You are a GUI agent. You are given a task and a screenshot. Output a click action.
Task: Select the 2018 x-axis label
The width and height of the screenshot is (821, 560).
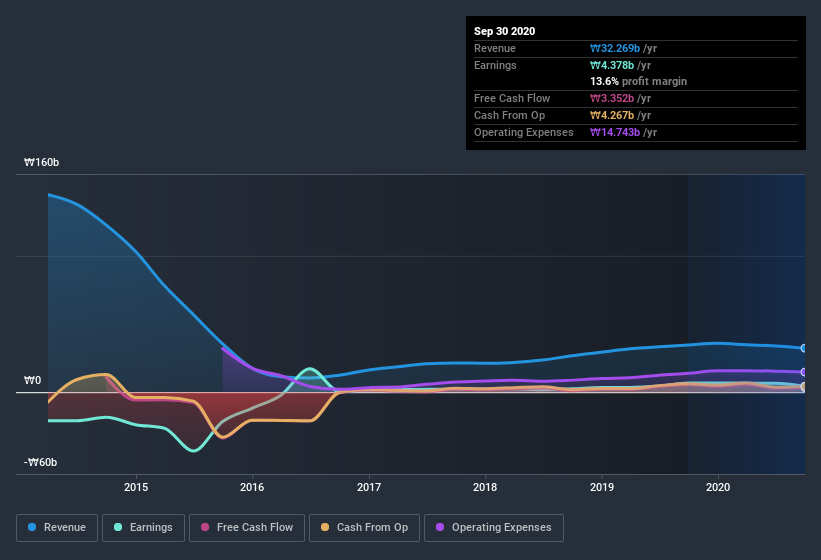coord(485,487)
